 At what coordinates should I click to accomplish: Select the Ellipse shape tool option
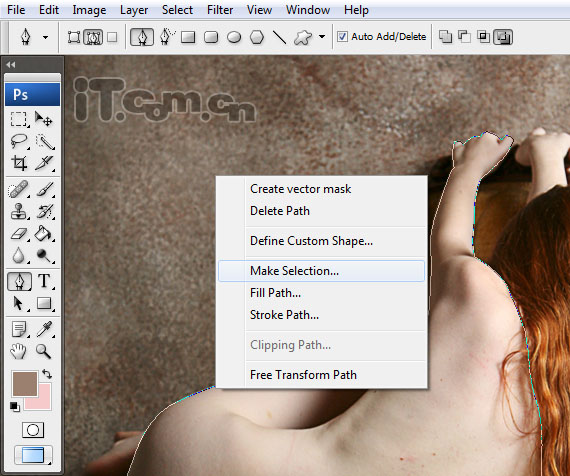[x=234, y=37]
